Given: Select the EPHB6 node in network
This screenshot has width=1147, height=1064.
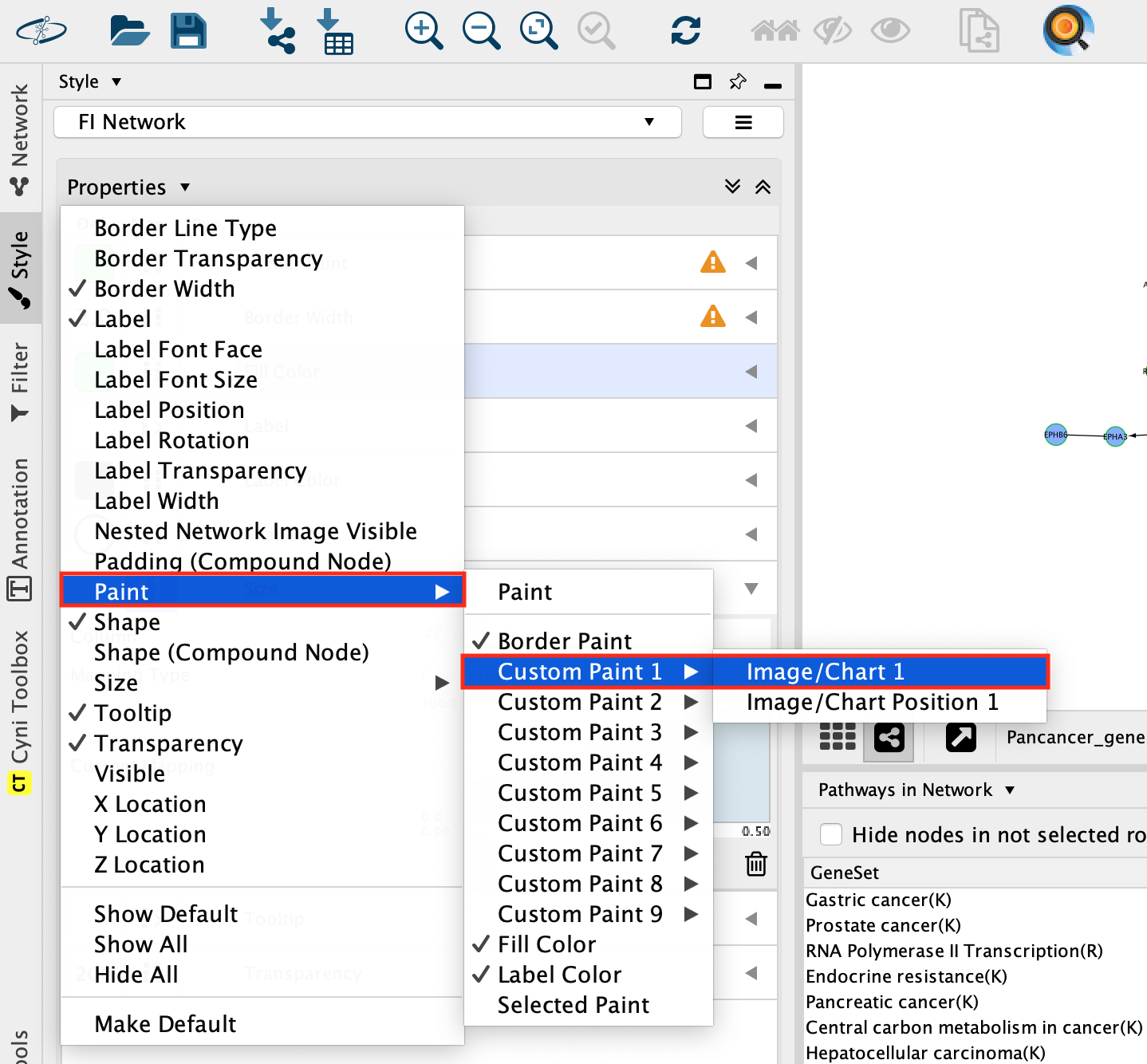Looking at the screenshot, I should tap(1055, 435).
